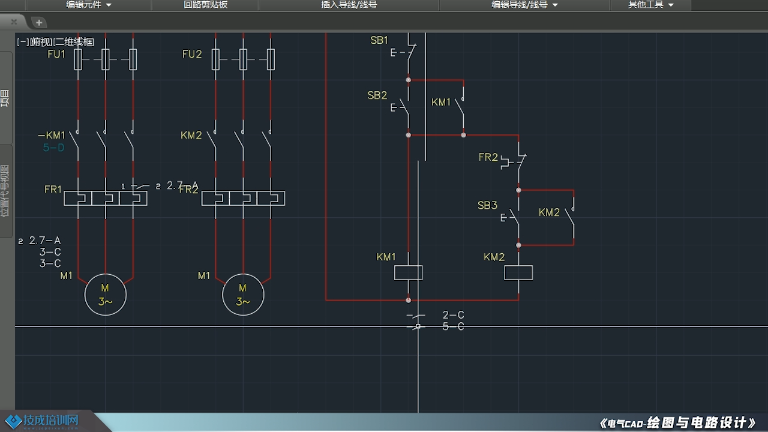Image resolution: width=768 pixels, height=432 pixels.
Task: Open the 俯视 view control menu
Action: (x=41, y=42)
